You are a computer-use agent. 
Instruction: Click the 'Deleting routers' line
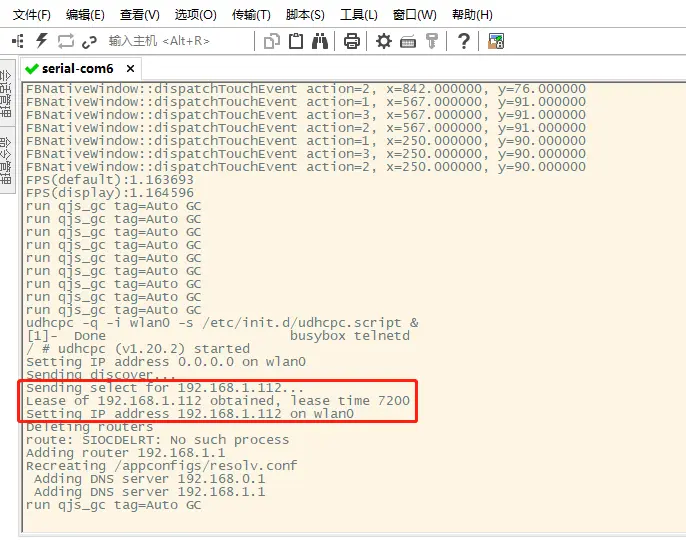tap(89, 427)
